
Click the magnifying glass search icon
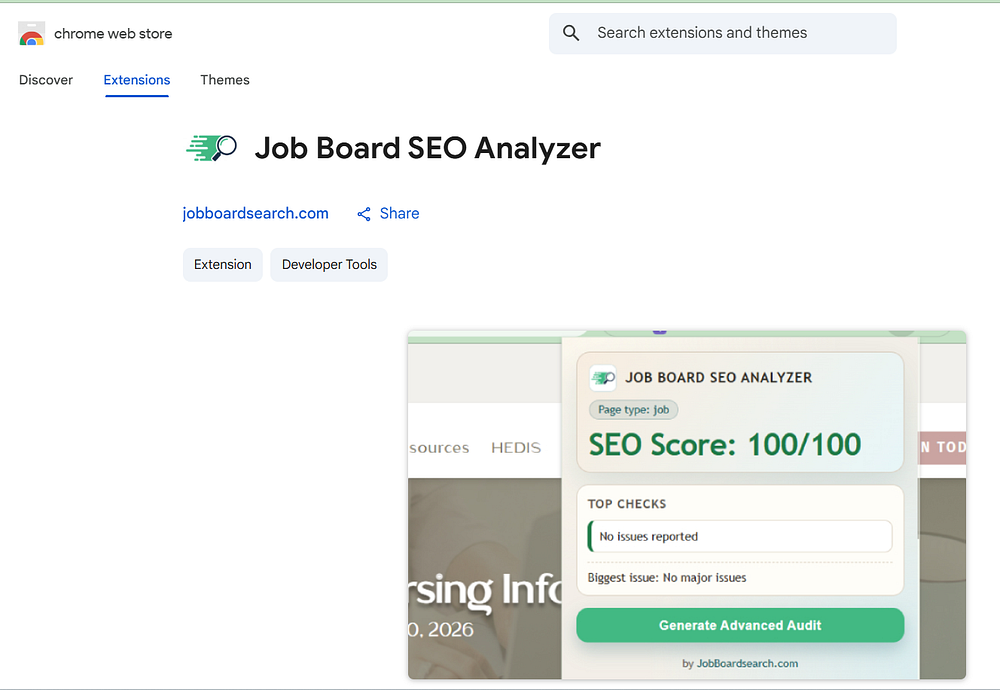coord(571,33)
